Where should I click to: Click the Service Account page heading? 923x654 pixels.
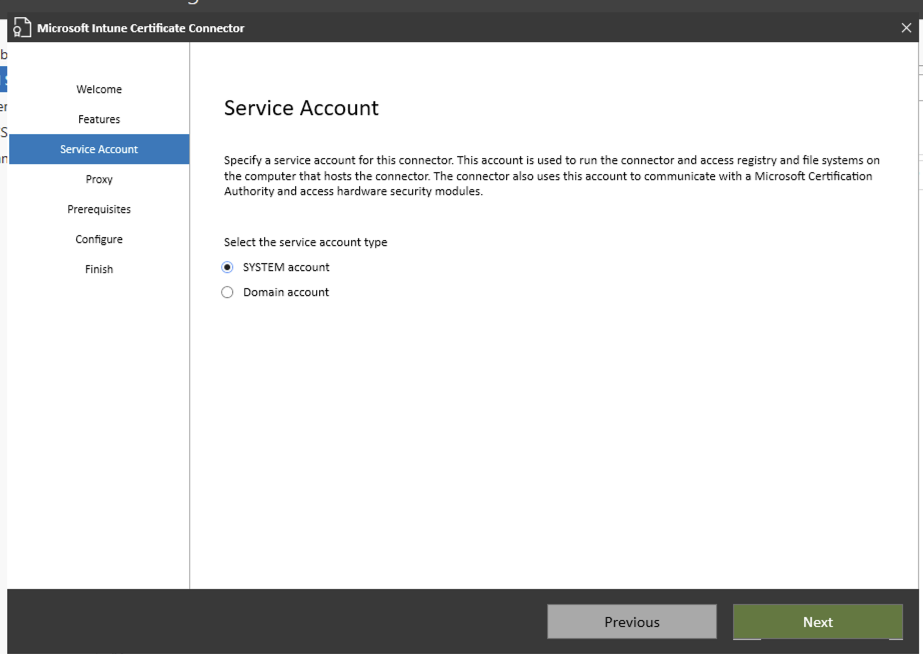click(301, 108)
